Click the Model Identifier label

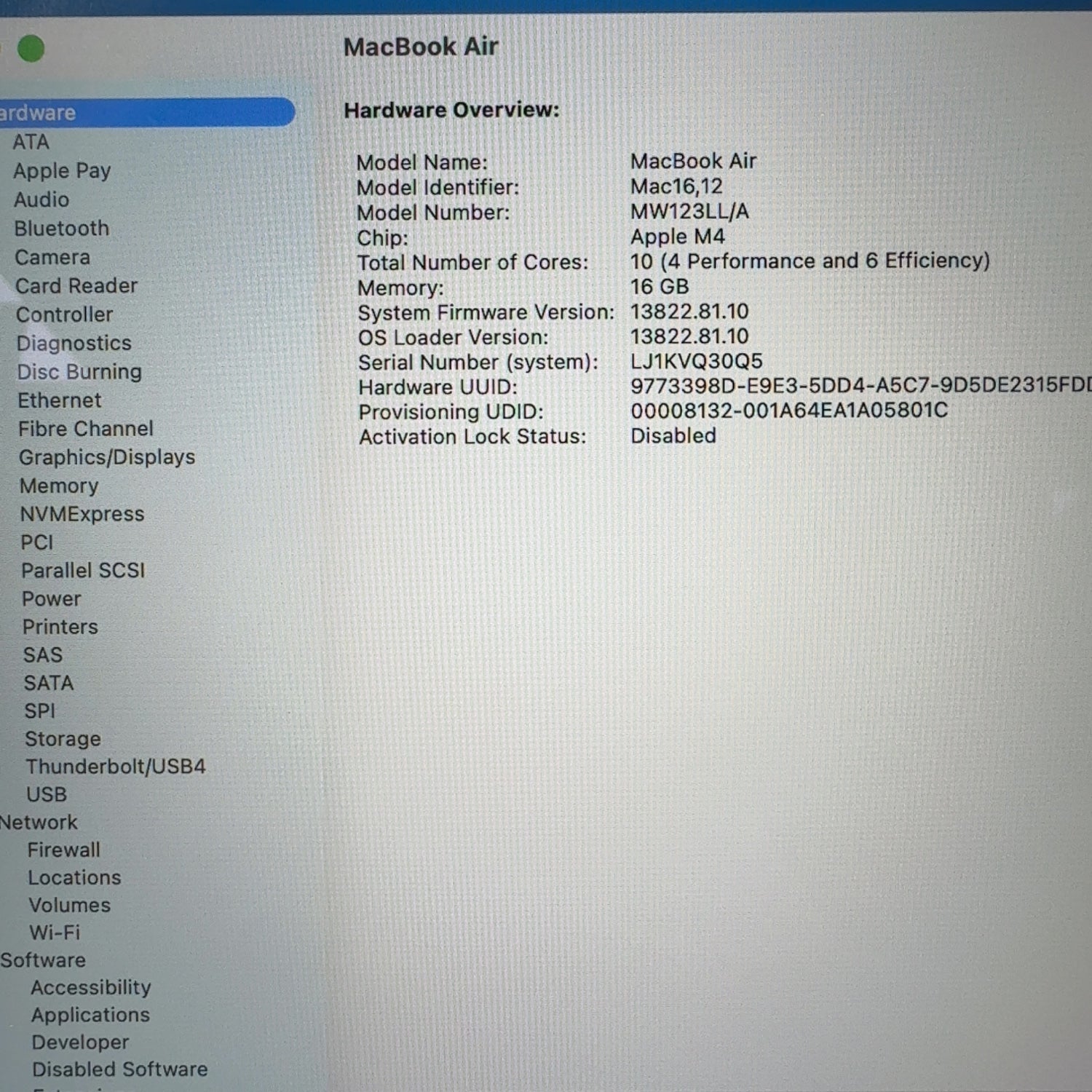tap(438, 187)
